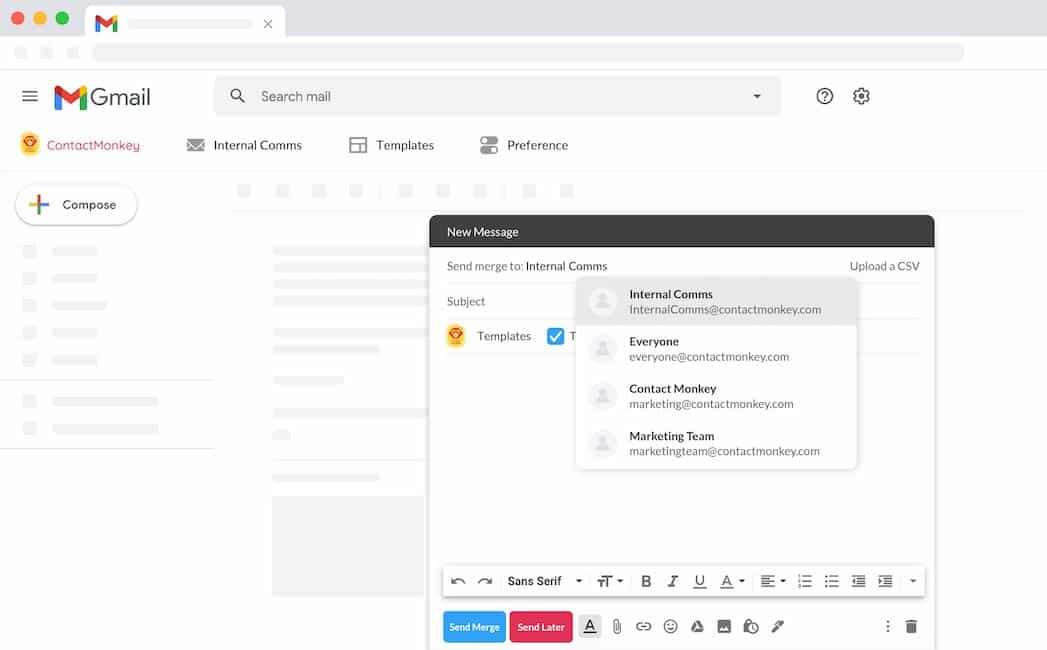The height and width of the screenshot is (650, 1047).
Task: Open the main hamburger menu
Action: pyautogui.click(x=29, y=96)
